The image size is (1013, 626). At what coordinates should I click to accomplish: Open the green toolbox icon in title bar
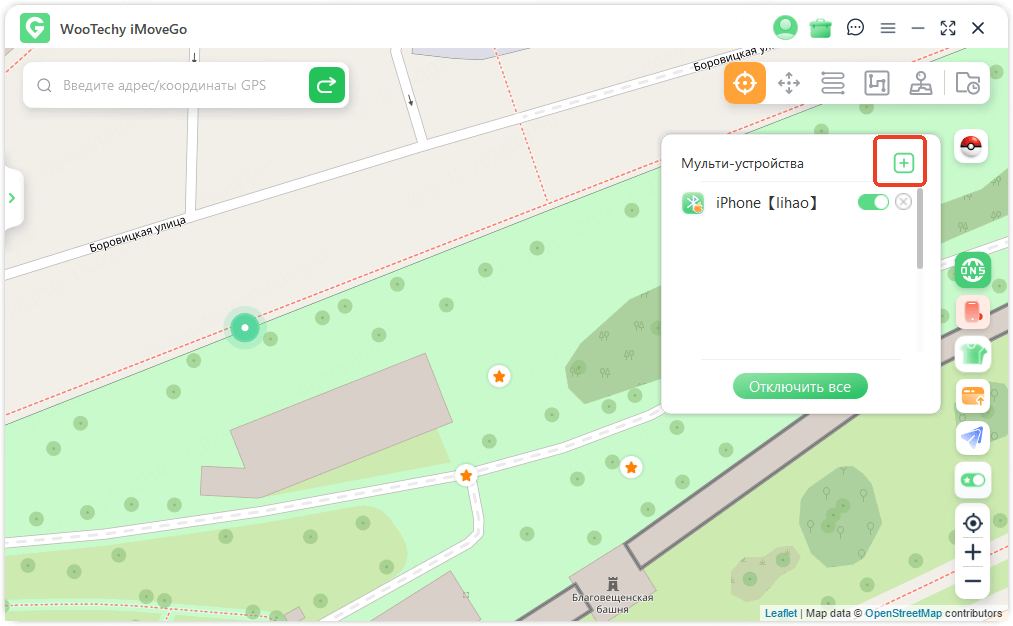pyautogui.click(x=821, y=28)
